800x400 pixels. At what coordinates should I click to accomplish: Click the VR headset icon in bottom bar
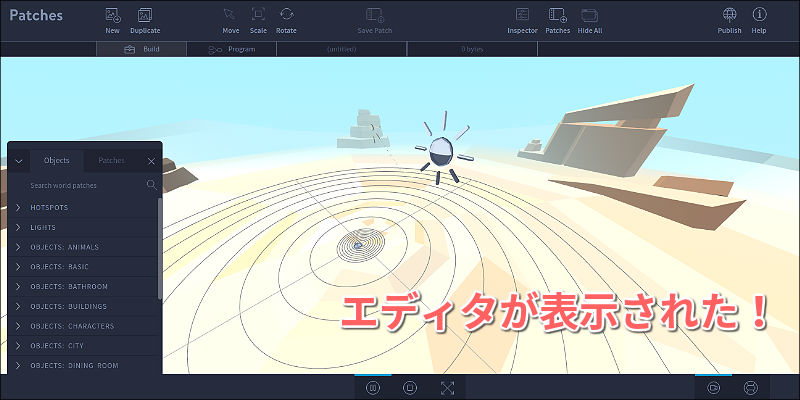pyautogui.click(x=751, y=388)
